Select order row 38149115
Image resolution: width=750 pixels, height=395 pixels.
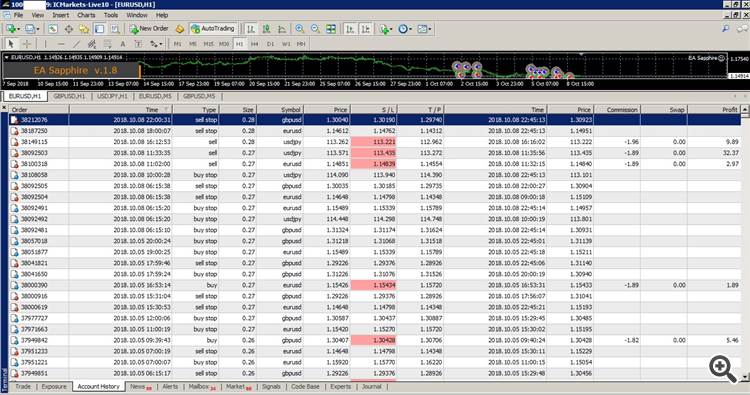point(375,142)
